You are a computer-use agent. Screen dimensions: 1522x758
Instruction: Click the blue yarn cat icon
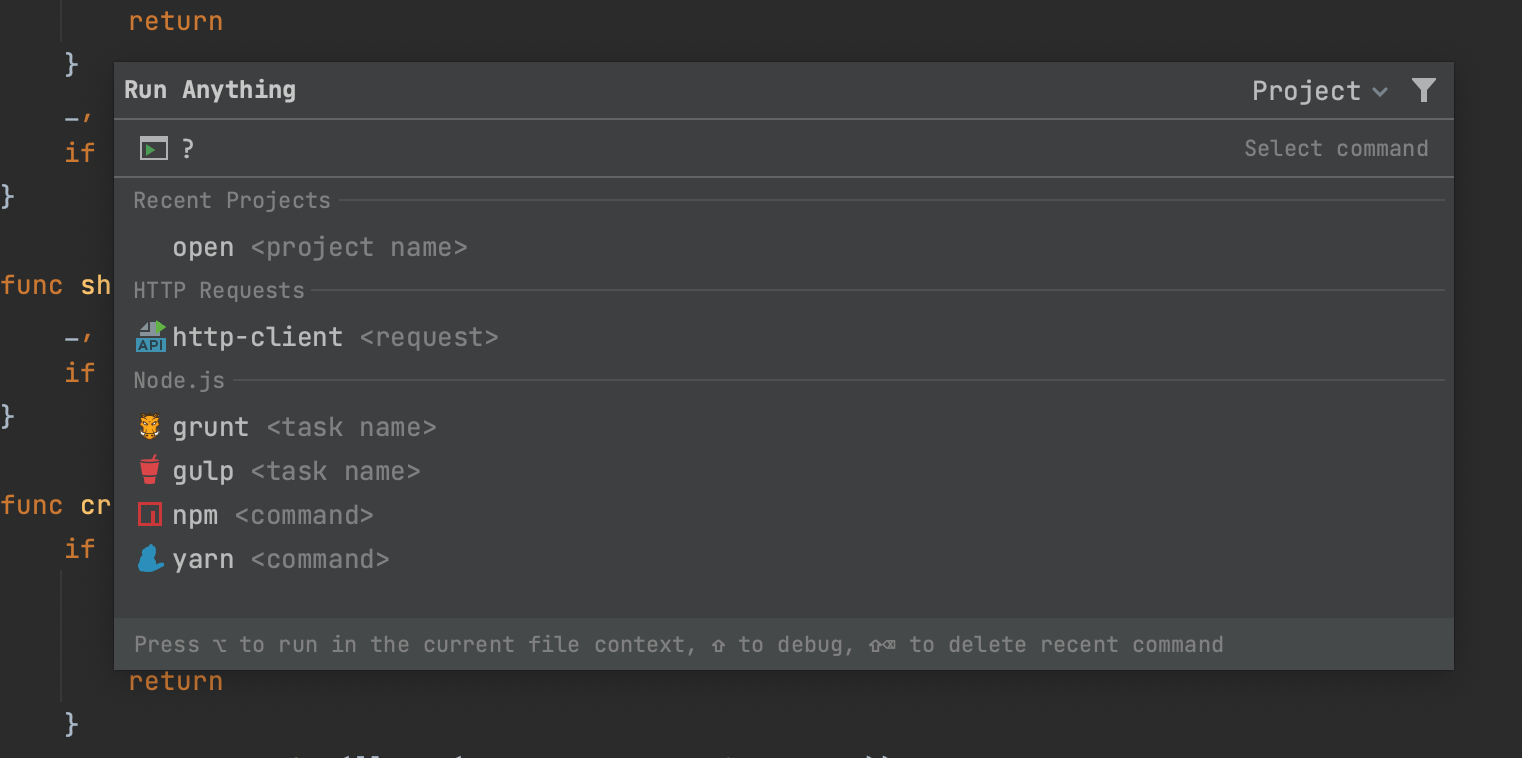[150, 559]
